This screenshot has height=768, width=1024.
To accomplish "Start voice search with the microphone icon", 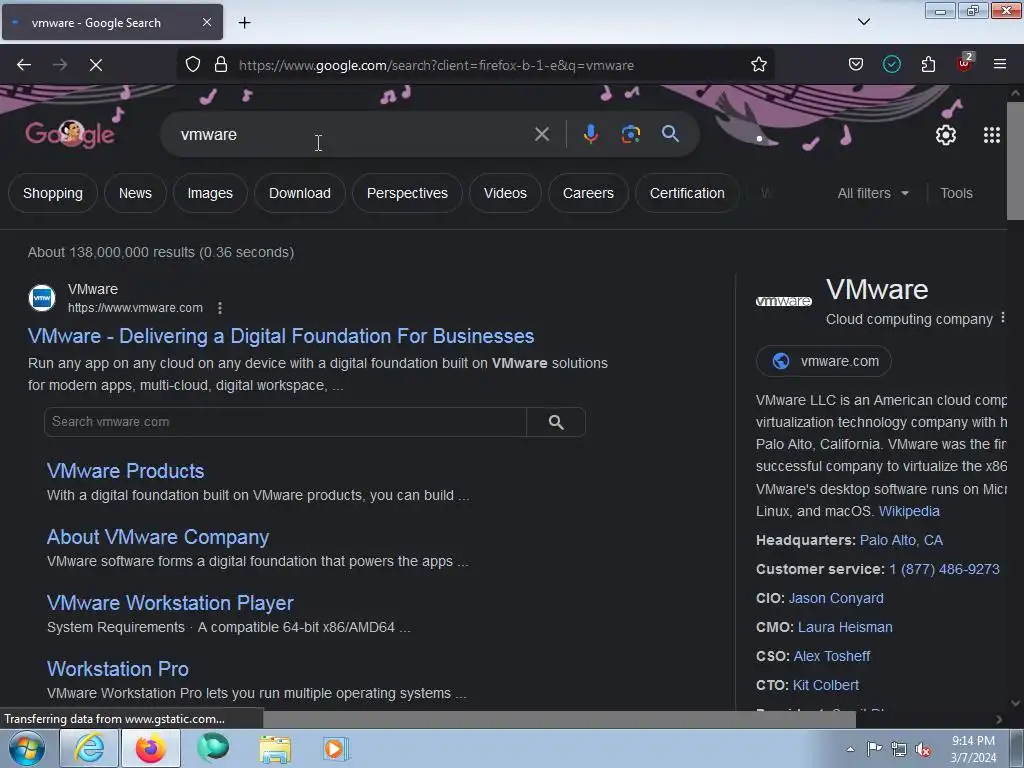I will tap(590, 134).
